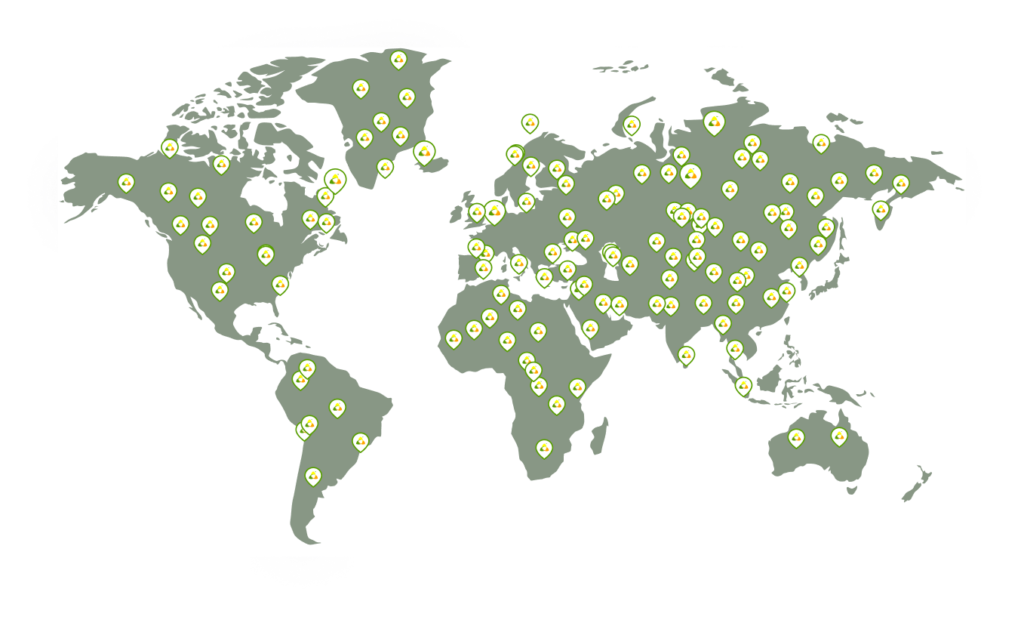This screenshot has height=626, width=1024.
Task: Click the pin on Brazil's eastern coast
Action: pos(361,441)
